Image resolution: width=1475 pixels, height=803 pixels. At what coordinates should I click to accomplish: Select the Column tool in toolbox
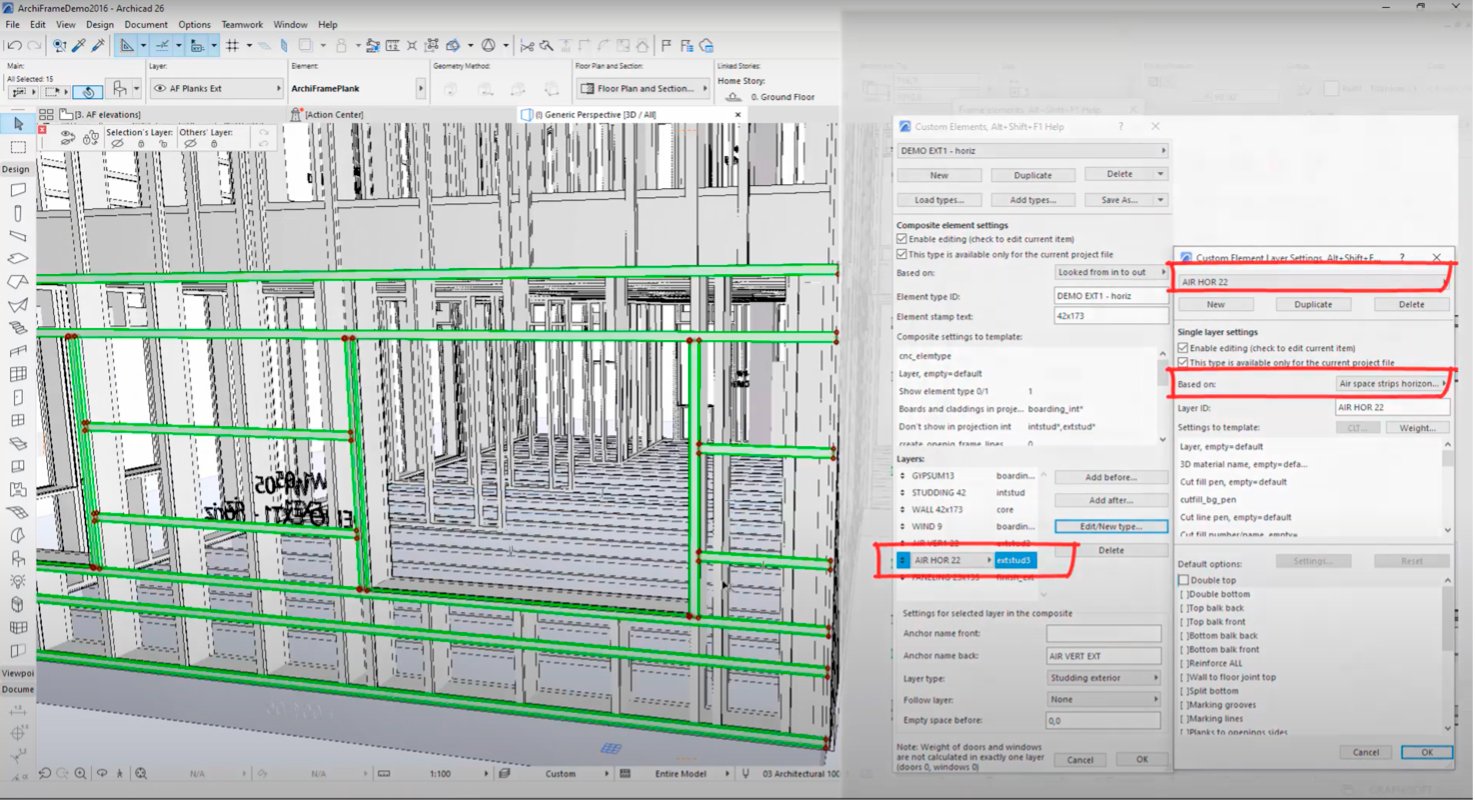pos(17,212)
